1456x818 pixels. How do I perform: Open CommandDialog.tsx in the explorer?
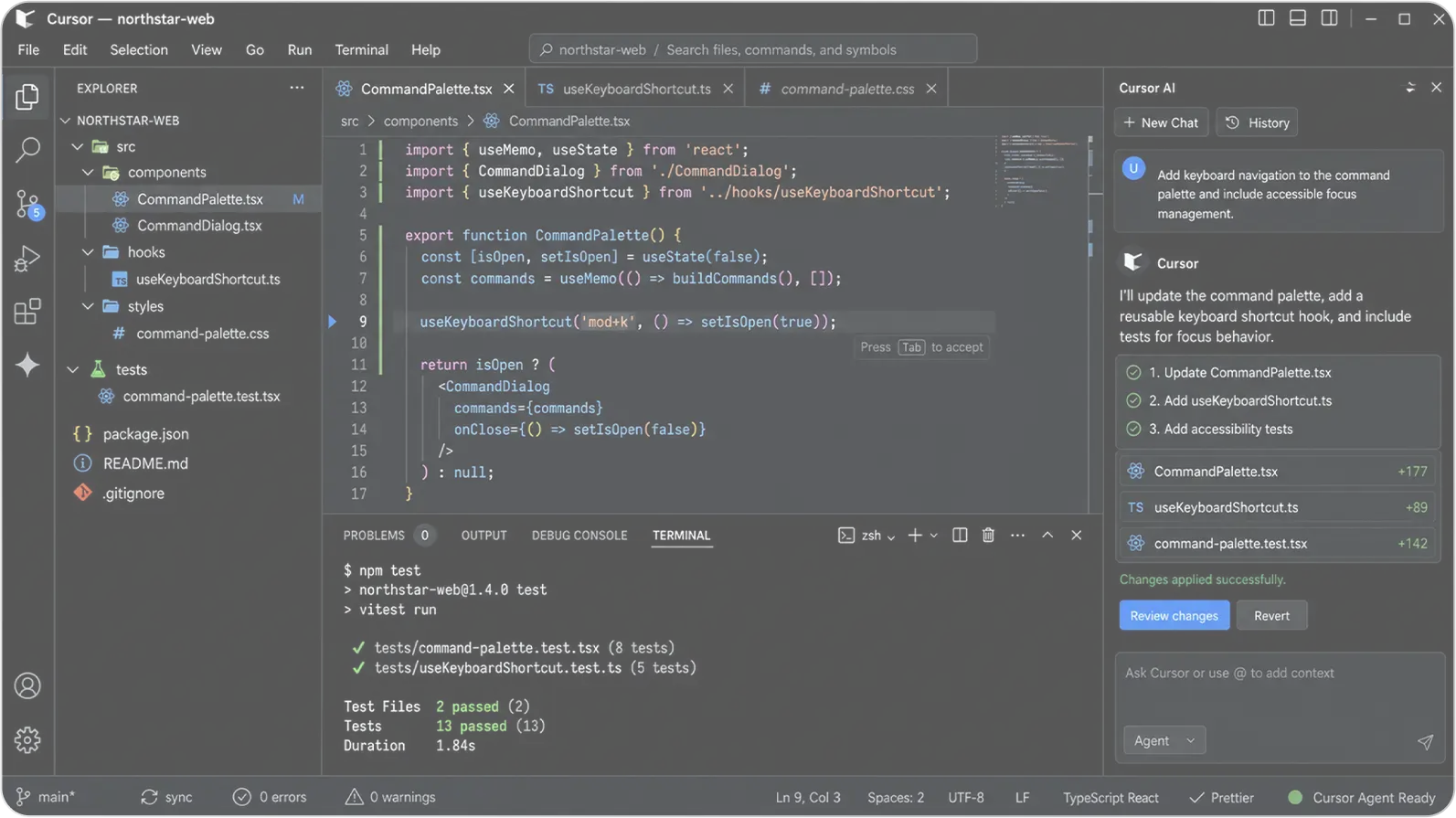(199, 226)
